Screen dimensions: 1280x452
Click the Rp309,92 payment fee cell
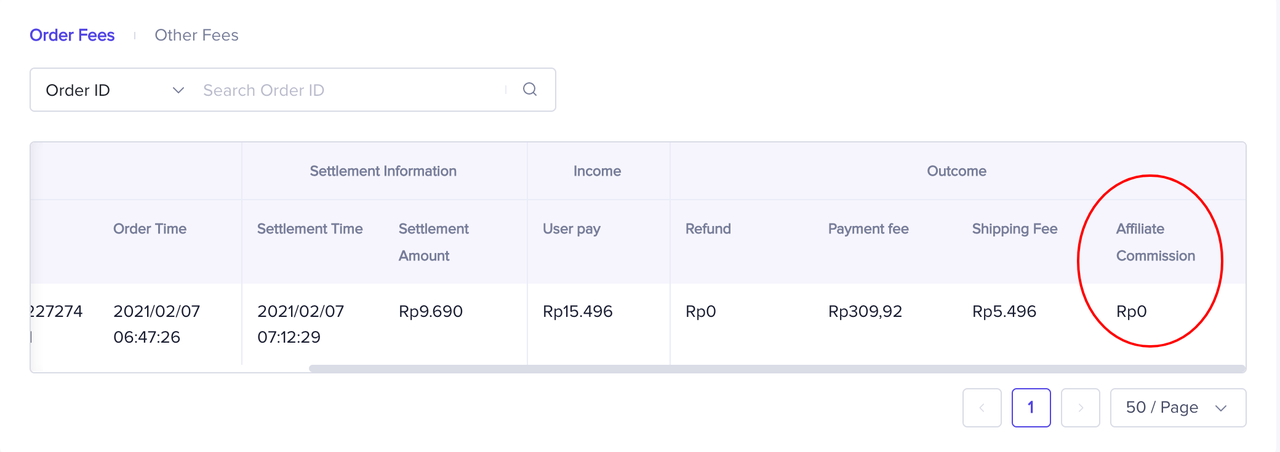[x=865, y=312]
